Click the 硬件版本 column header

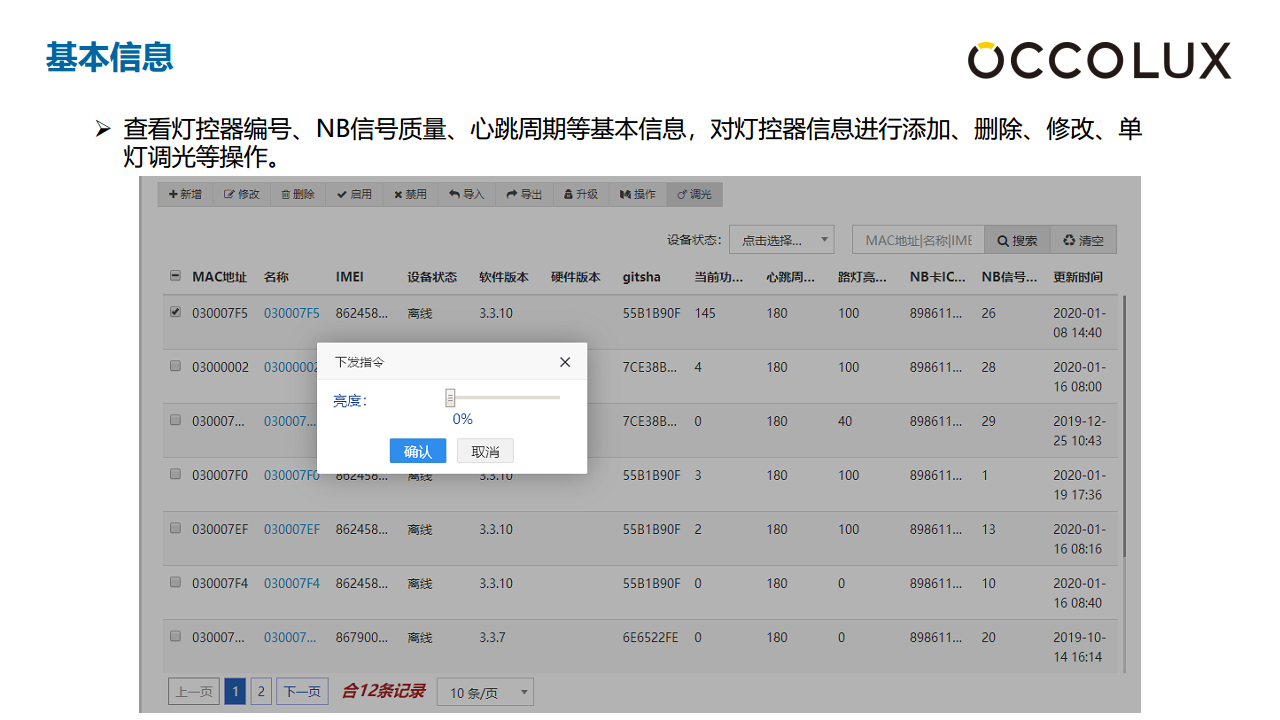click(576, 277)
